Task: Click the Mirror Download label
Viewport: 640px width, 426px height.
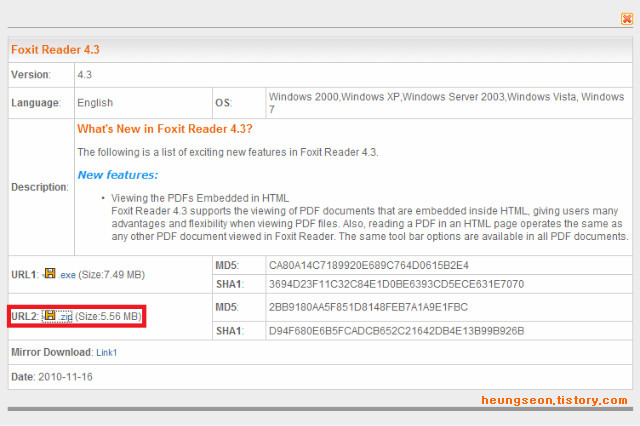Action: click(x=51, y=352)
